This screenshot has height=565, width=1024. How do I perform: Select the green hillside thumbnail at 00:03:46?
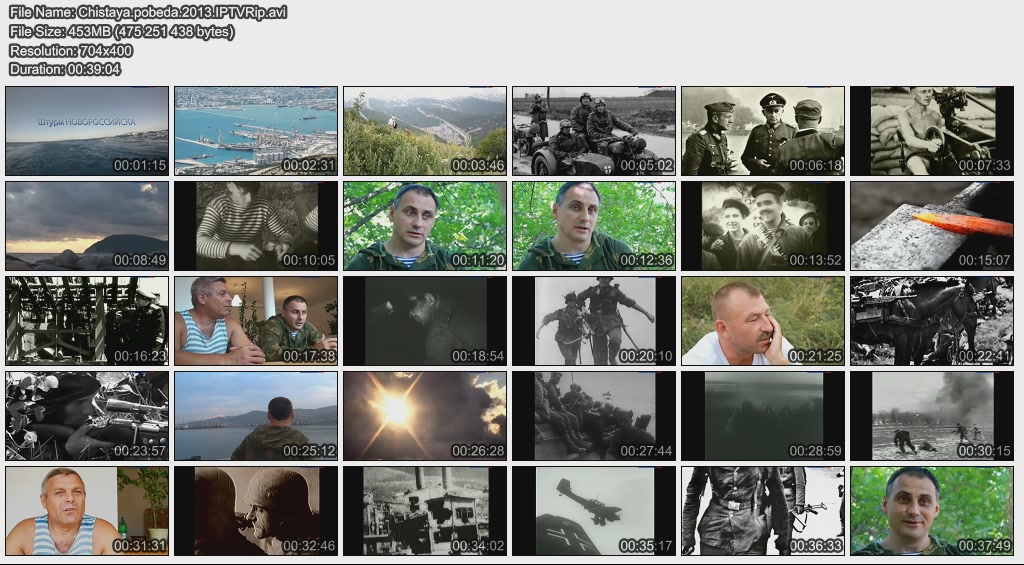click(425, 131)
